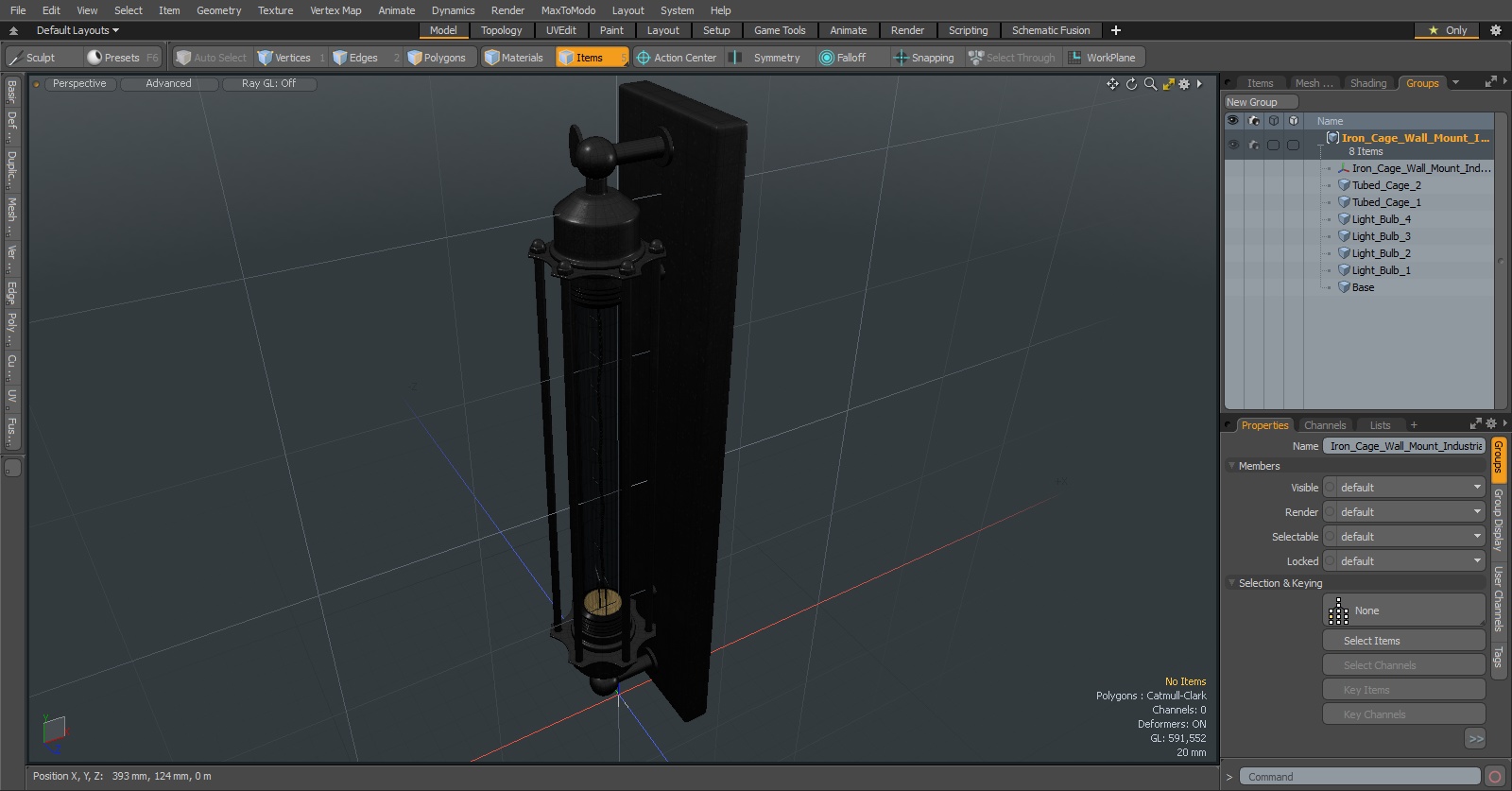
Task: Open the Perspective view type dropdown
Action: coord(79,84)
